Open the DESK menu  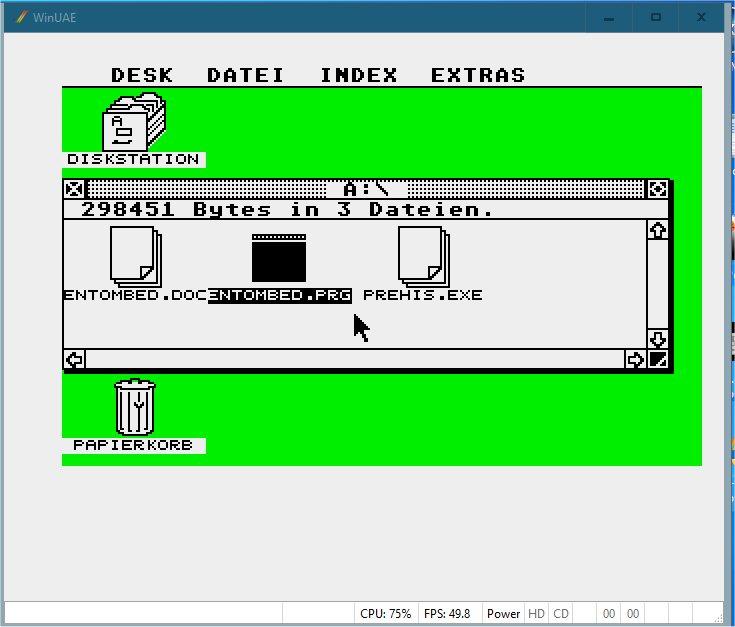click(142, 75)
